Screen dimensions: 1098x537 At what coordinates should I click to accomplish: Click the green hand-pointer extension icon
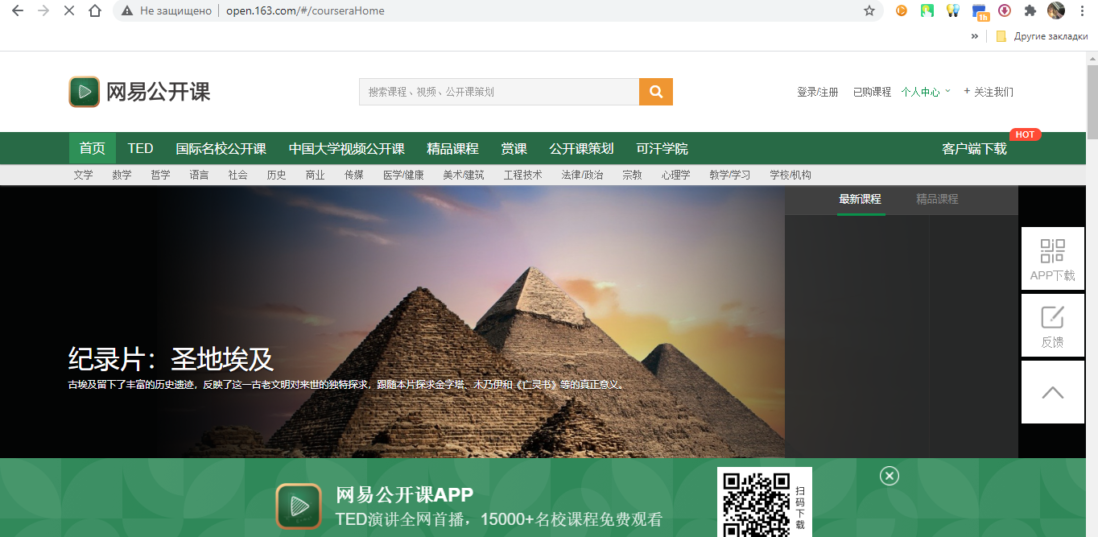[927, 11]
